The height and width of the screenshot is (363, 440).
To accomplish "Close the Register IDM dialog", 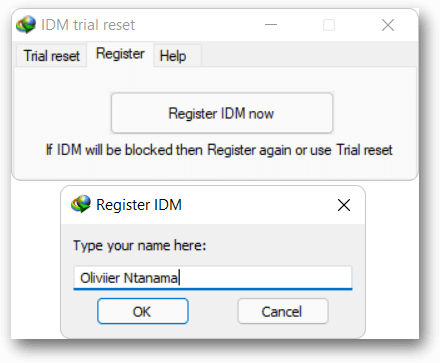I will click(344, 205).
